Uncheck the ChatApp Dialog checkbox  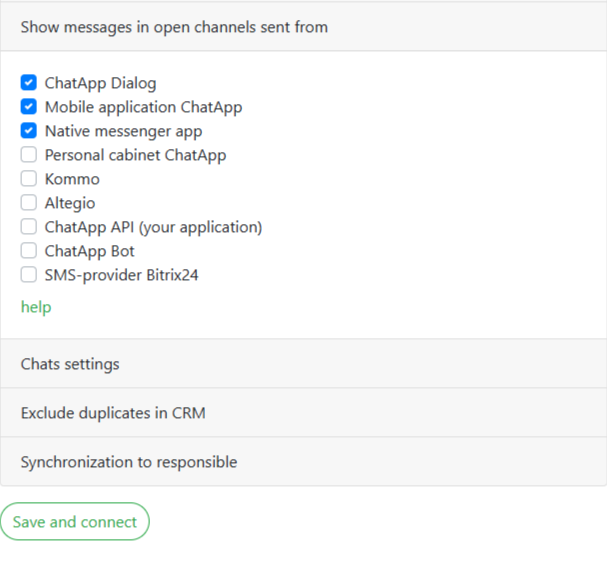click(x=29, y=83)
